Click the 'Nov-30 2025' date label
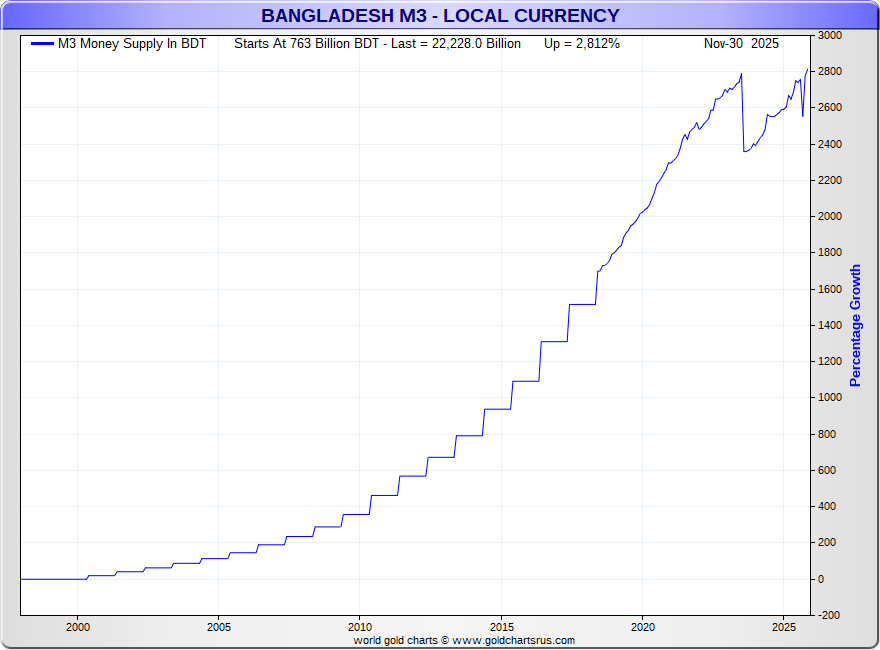Image resolution: width=880 pixels, height=650 pixels. [741, 44]
